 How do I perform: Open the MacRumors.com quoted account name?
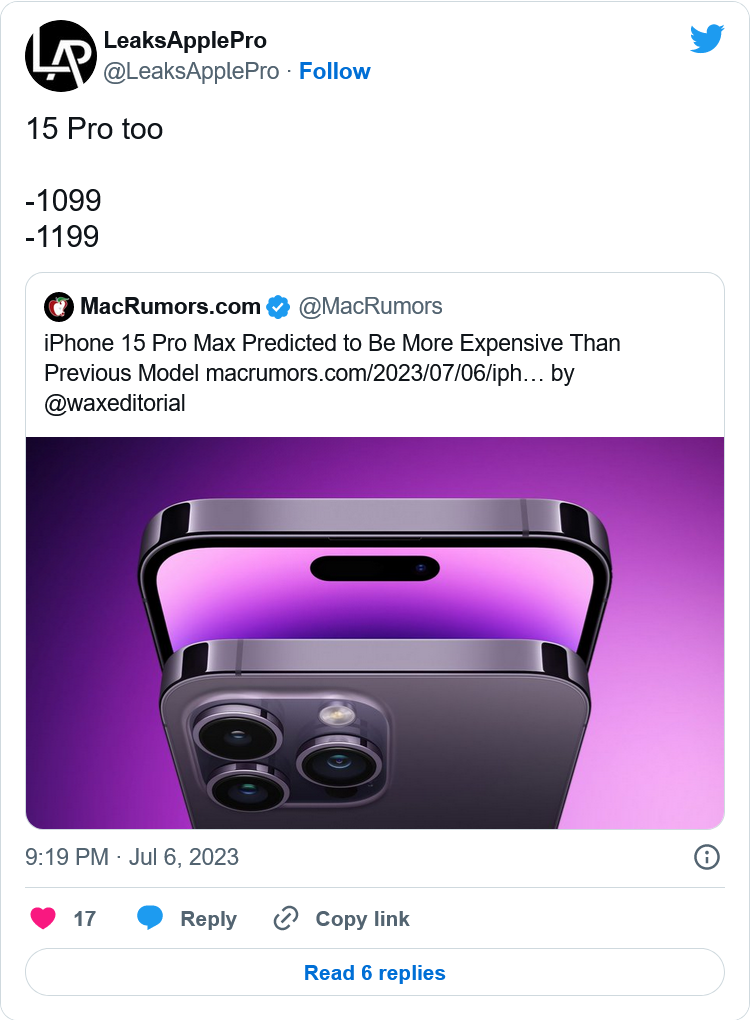click(170, 306)
